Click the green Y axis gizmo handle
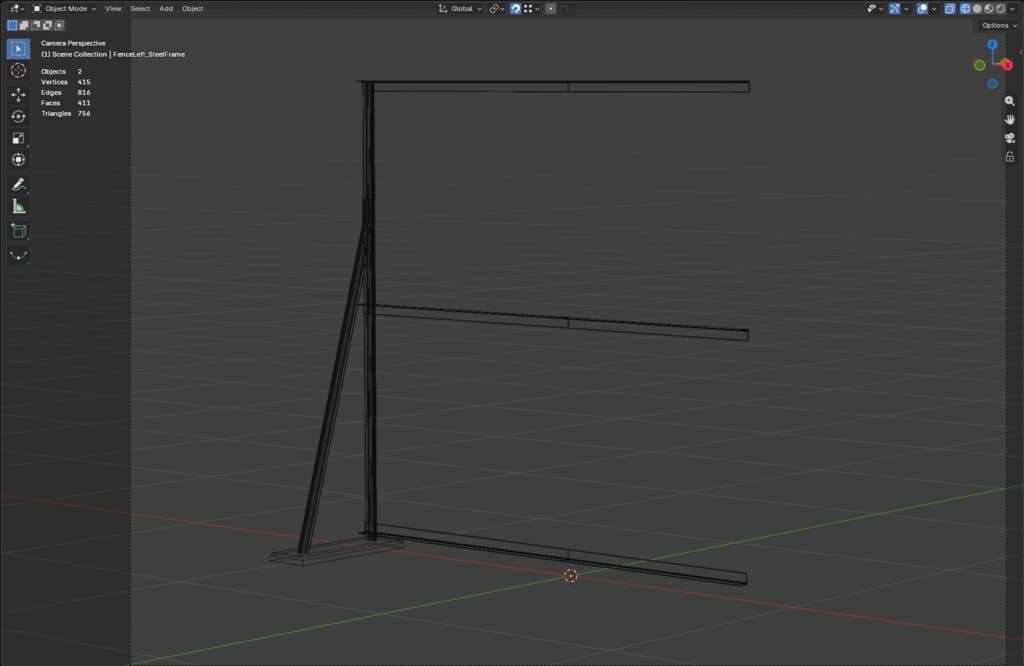 coord(980,65)
